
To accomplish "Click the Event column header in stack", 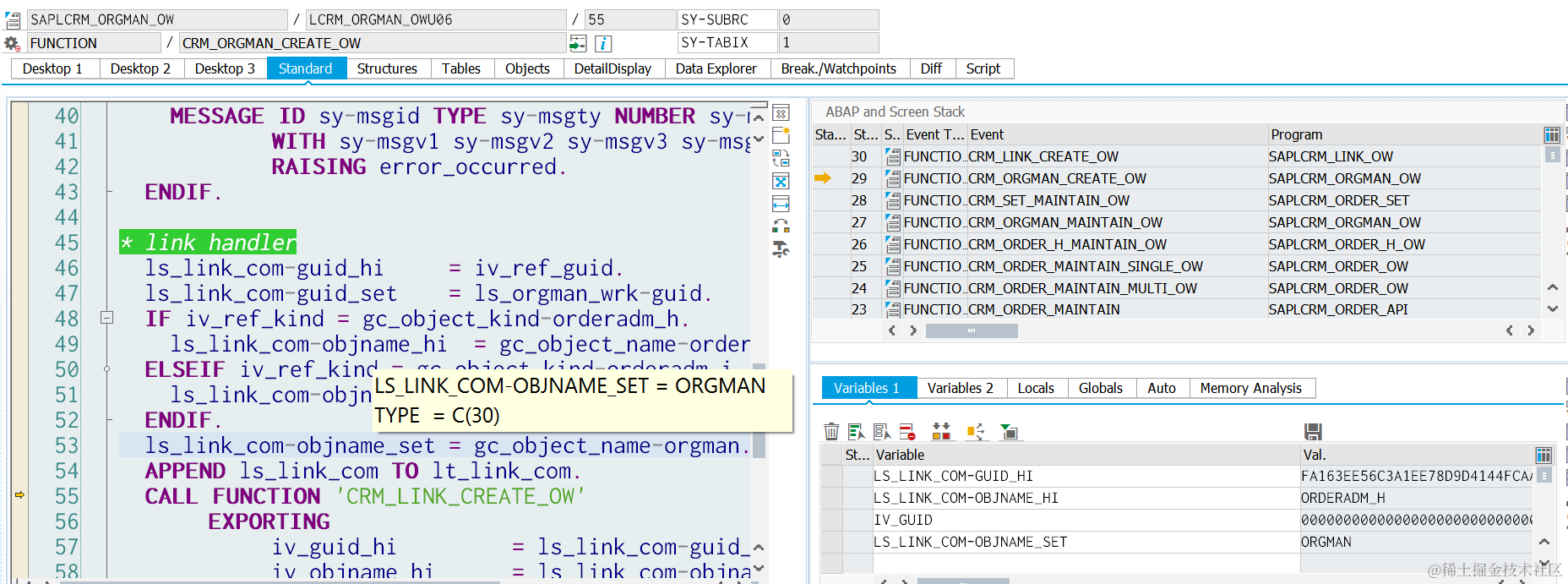I will click(1117, 134).
